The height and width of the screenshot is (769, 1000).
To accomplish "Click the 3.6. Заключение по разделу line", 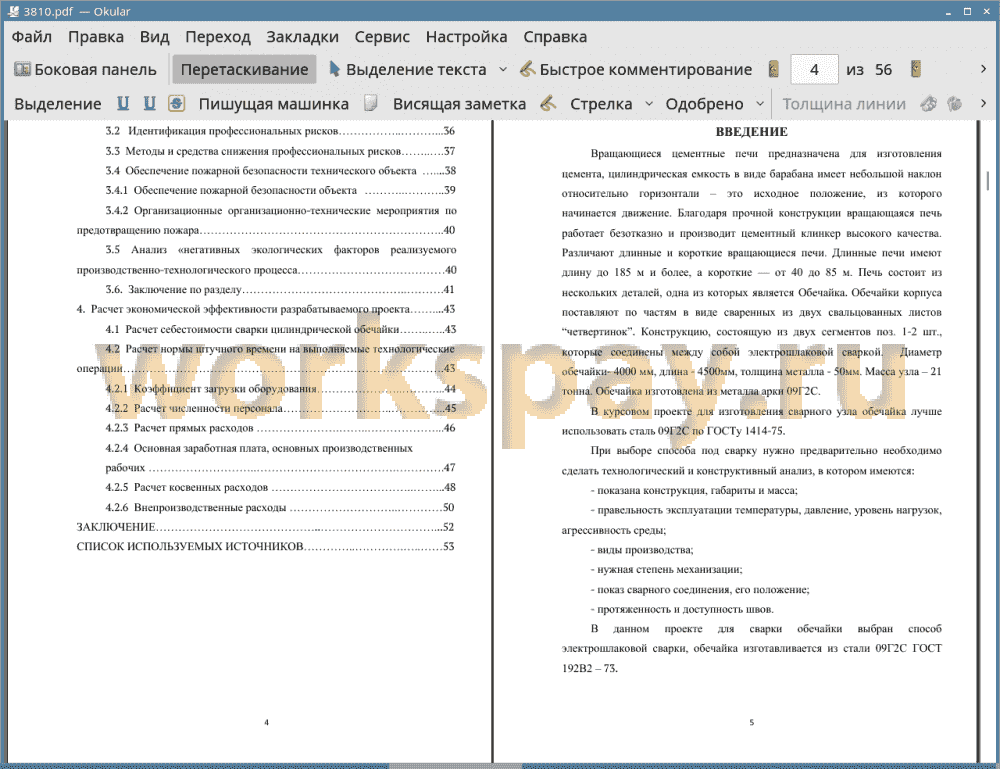I will point(280,289).
